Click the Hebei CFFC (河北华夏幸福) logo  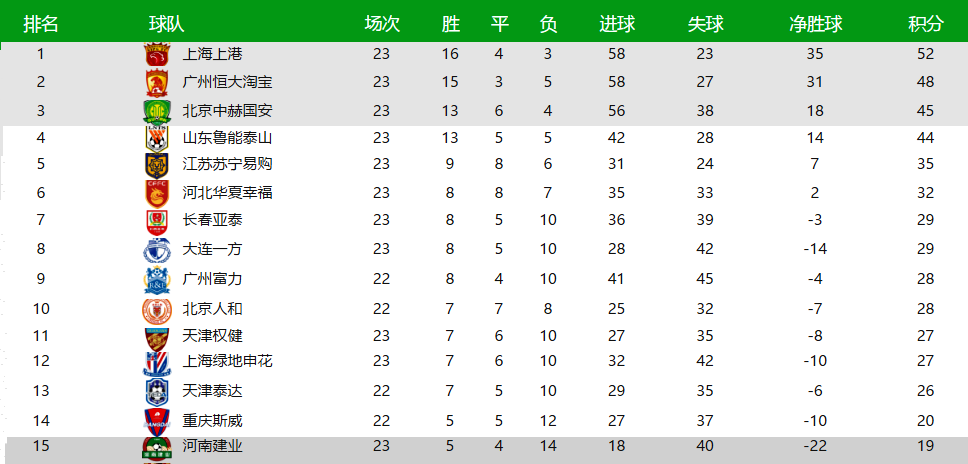(x=156, y=193)
